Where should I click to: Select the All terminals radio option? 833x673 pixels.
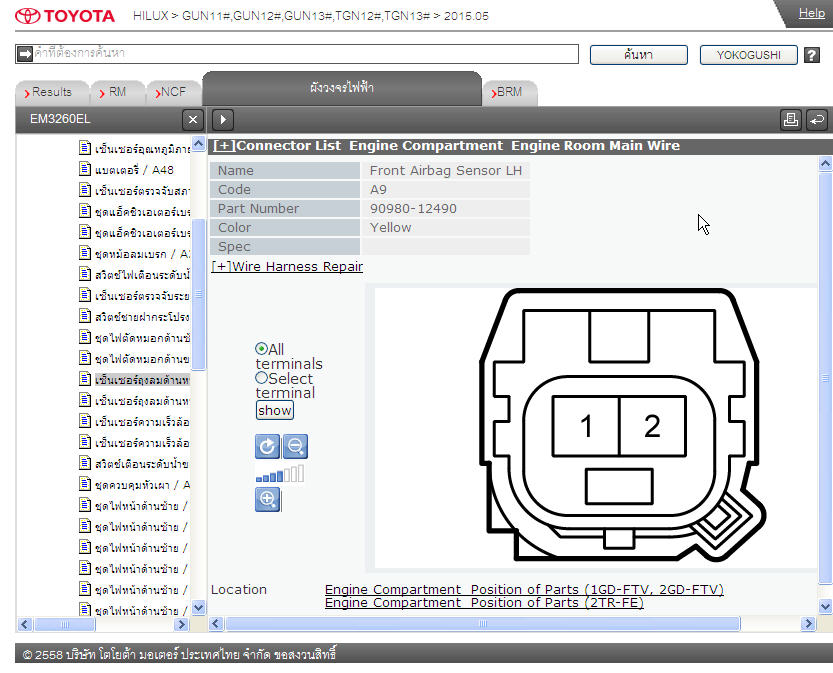point(261,348)
